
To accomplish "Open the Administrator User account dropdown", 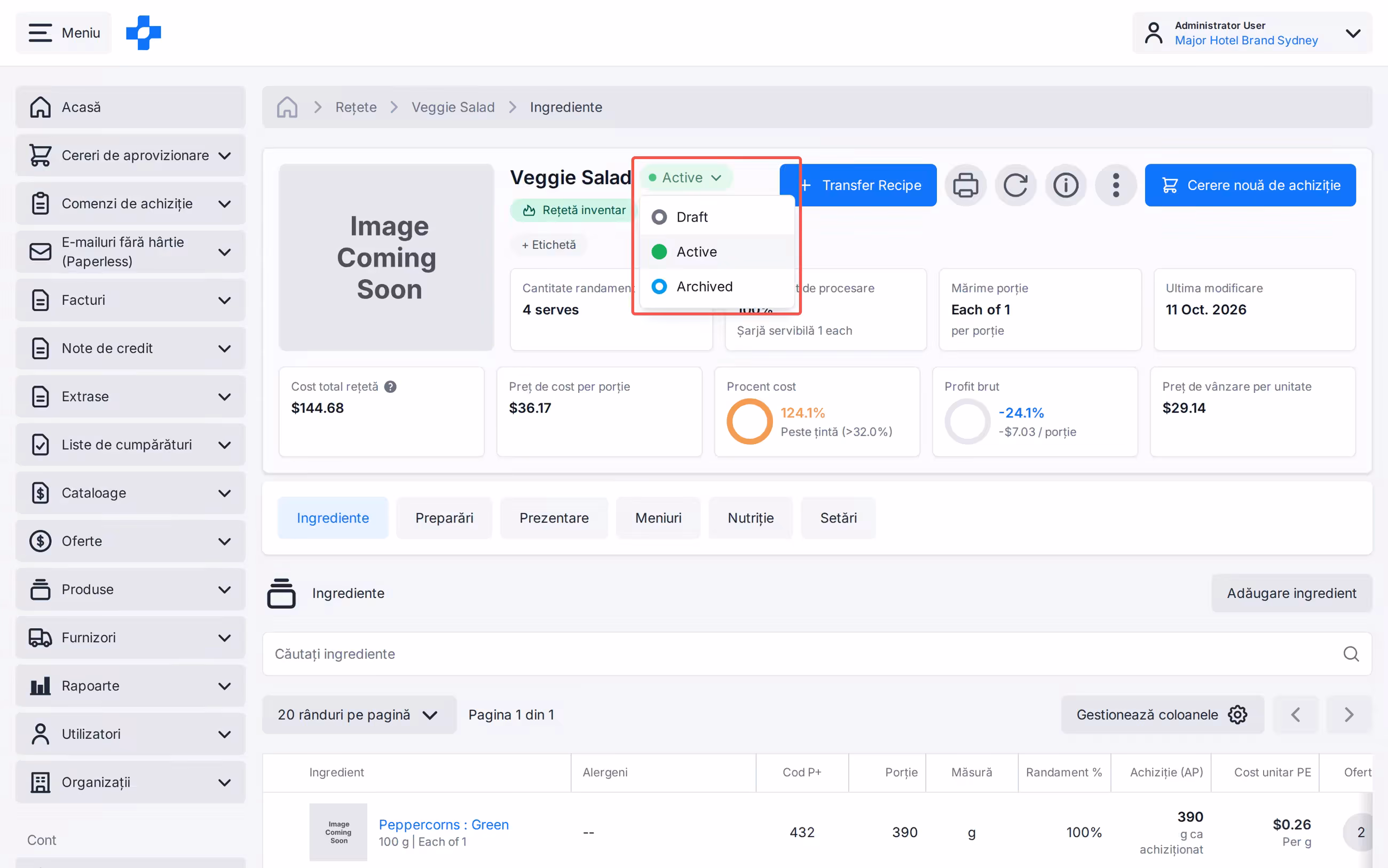I will point(1252,33).
